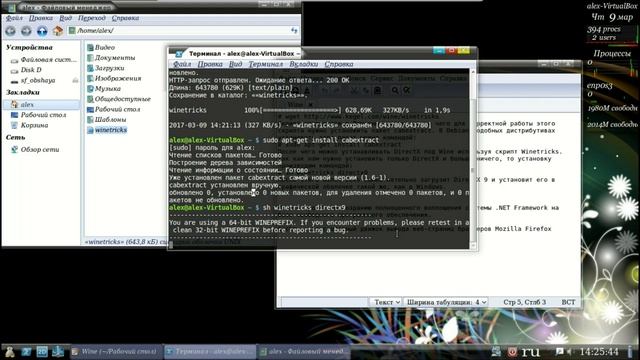Select the Музыка folder
Image resolution: width=640 pixels, height=360 pixels.
pyautogui.click(x=104, y=89)
